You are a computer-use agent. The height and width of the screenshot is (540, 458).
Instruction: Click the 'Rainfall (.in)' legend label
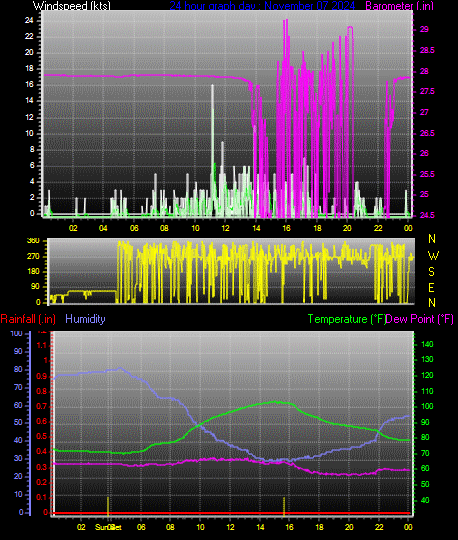[28, 319]
